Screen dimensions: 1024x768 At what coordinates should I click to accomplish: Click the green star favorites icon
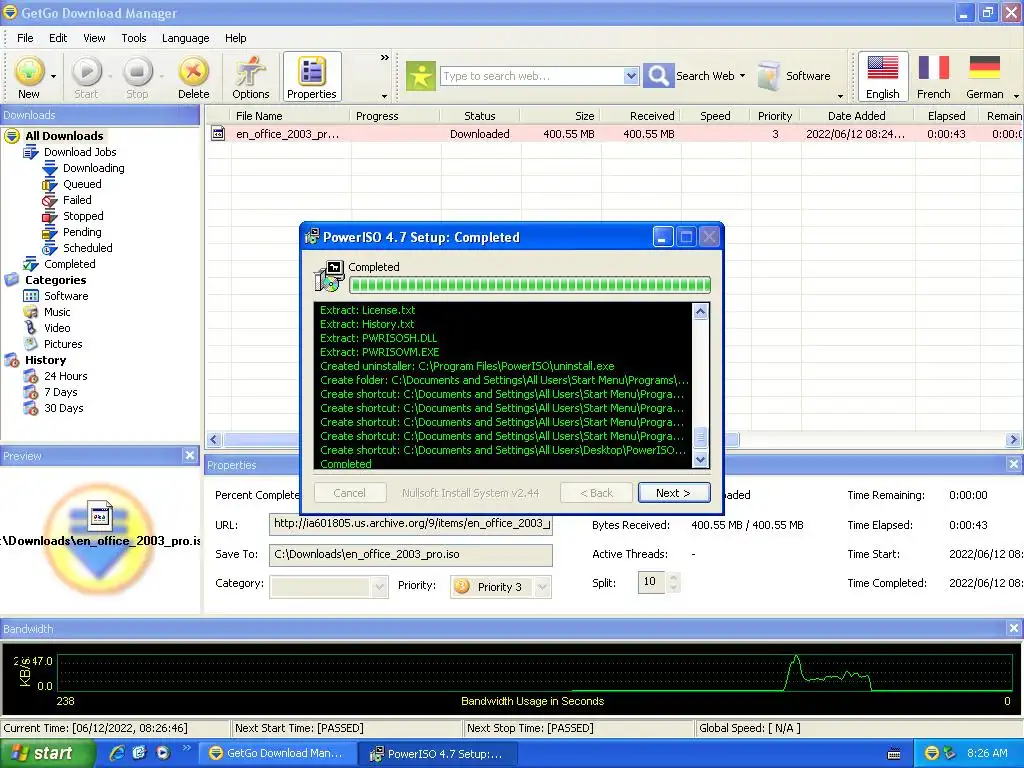[x=421, y=76]
